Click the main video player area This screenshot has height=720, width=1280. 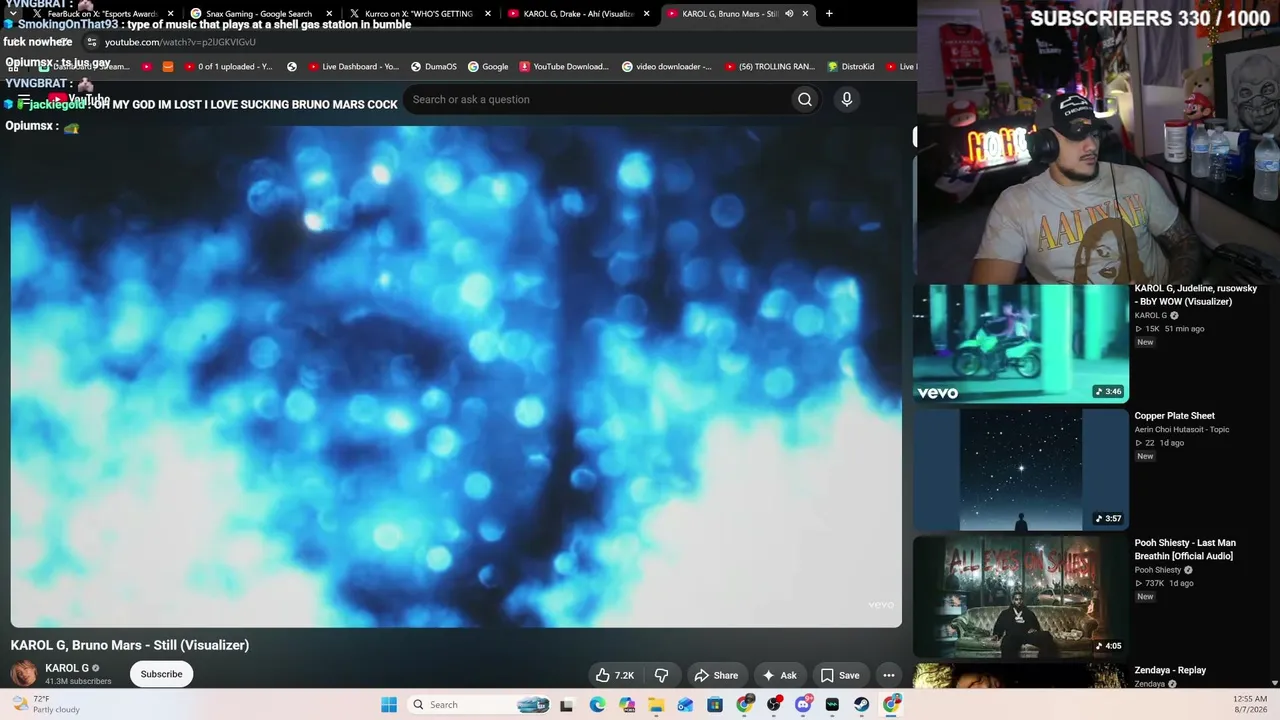[x=456, y=376]
